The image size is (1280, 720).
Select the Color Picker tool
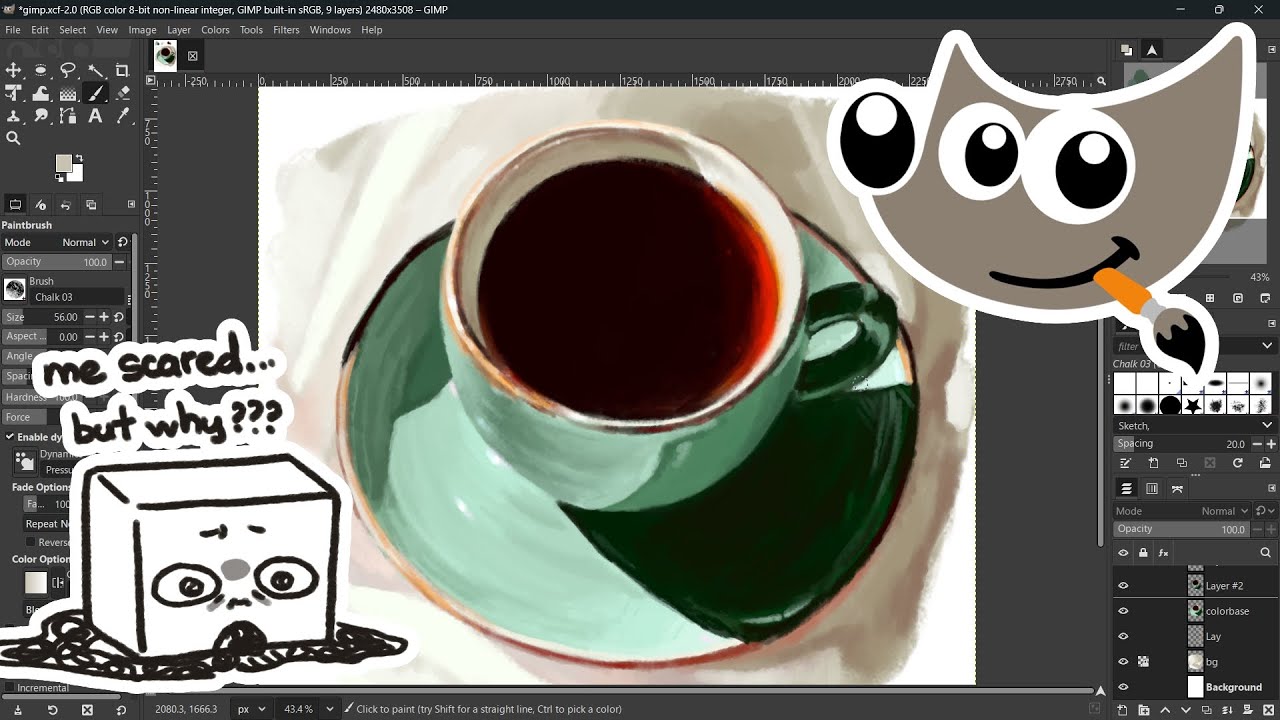123,116
